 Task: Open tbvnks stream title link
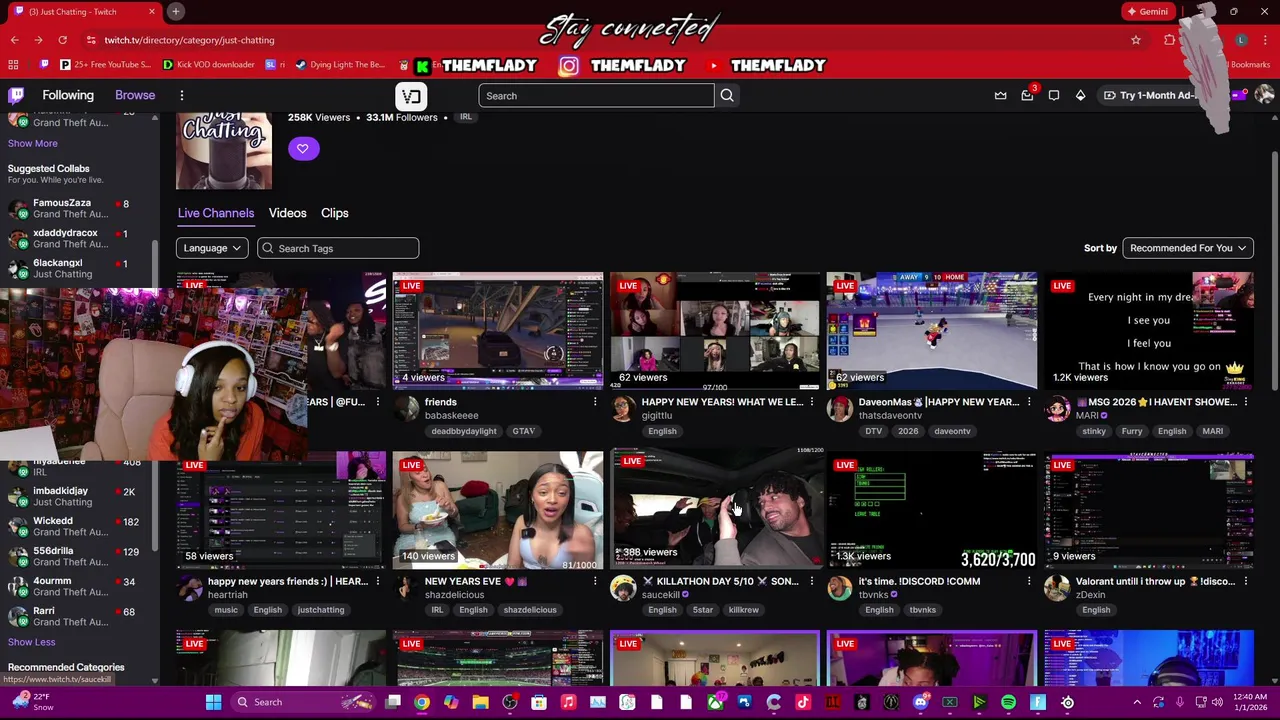point(920,581)
